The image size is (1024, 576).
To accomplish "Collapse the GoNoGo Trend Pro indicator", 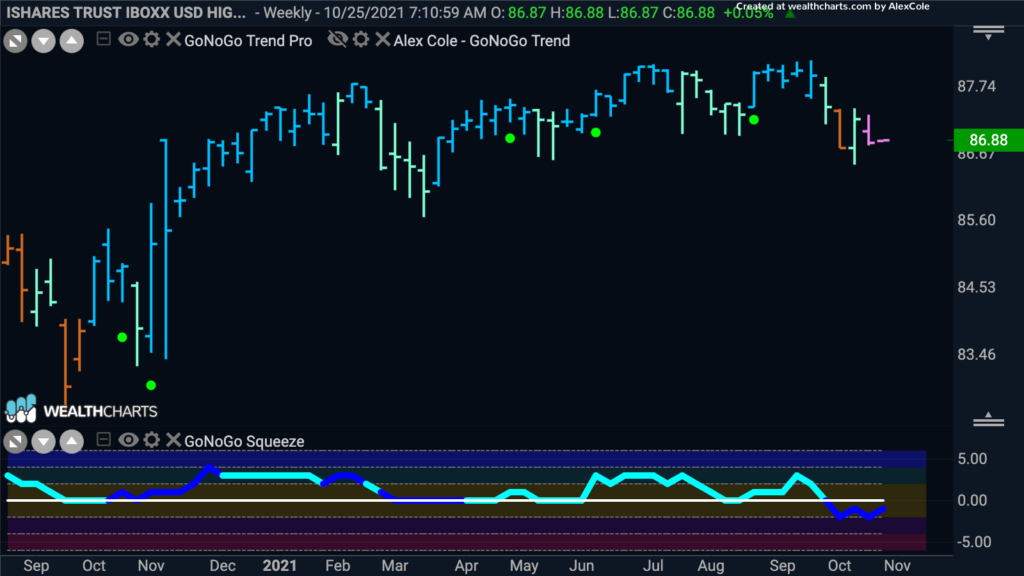I will tap(103, 39).
